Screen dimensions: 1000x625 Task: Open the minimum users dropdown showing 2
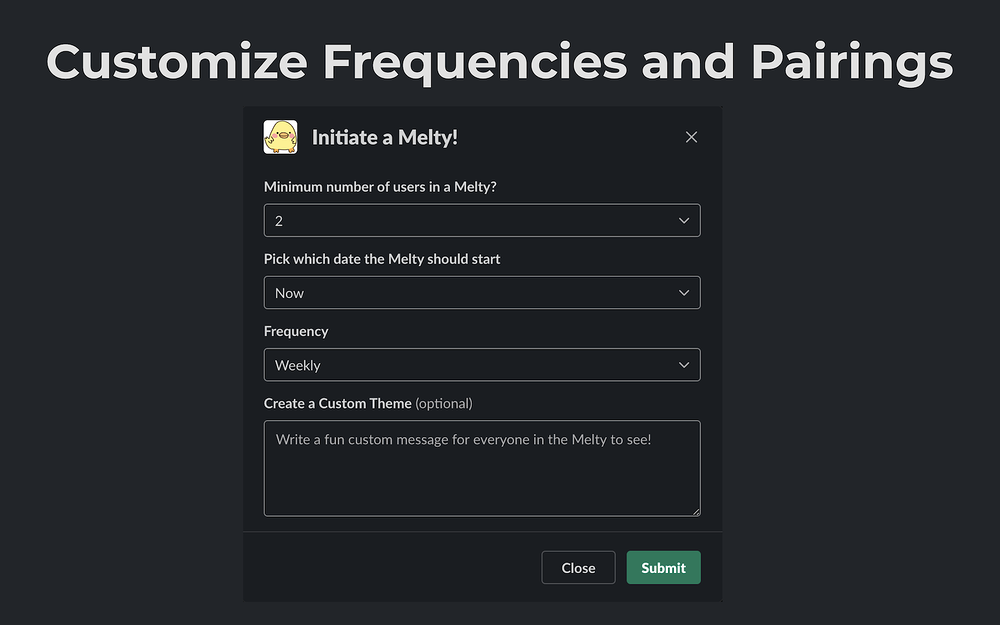[482, 221]
